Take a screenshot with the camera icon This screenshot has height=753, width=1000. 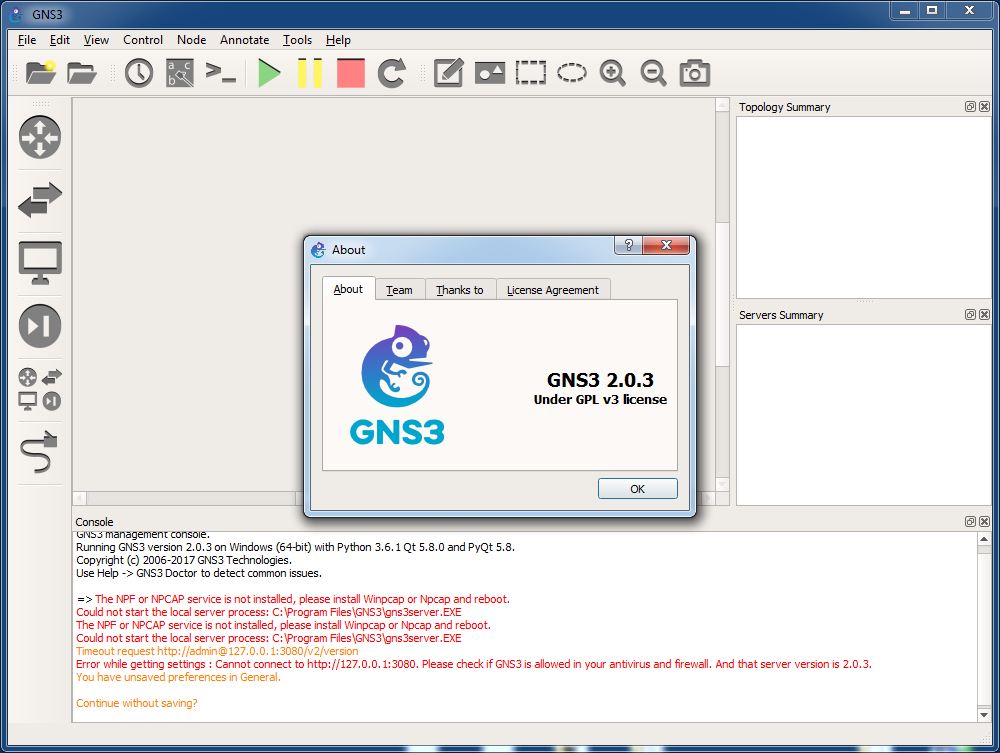(x=695, y=73)
